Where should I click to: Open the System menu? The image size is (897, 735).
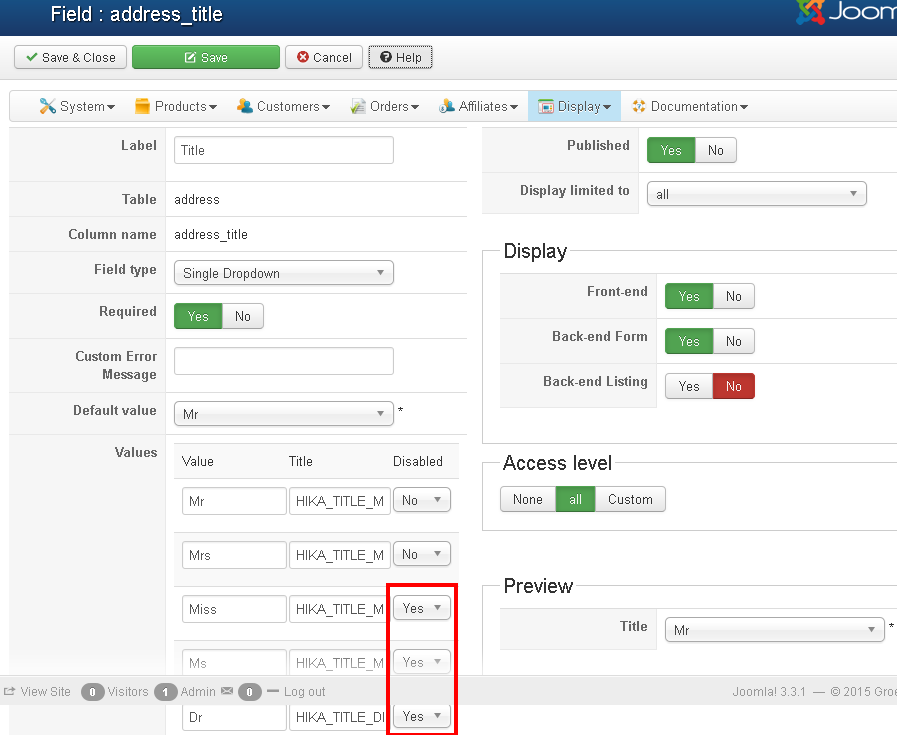77,106
